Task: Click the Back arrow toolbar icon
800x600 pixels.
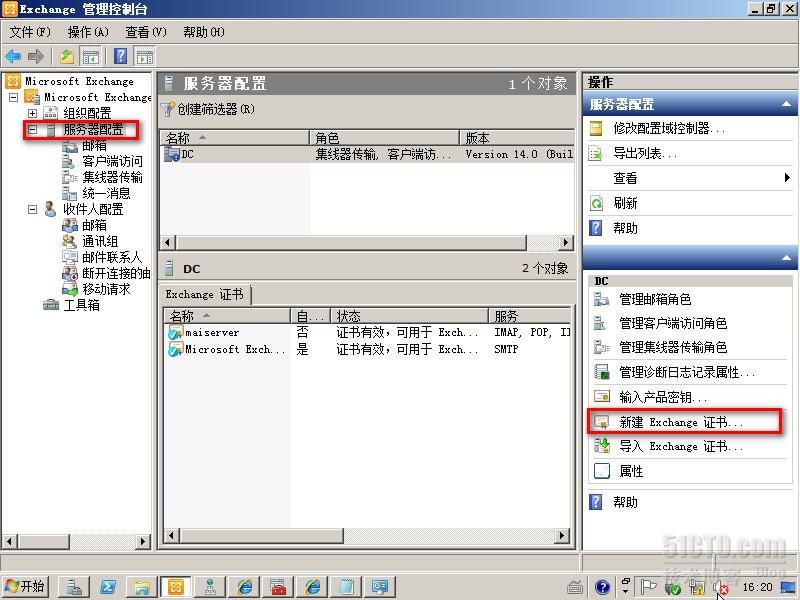Action: [13, 56]
